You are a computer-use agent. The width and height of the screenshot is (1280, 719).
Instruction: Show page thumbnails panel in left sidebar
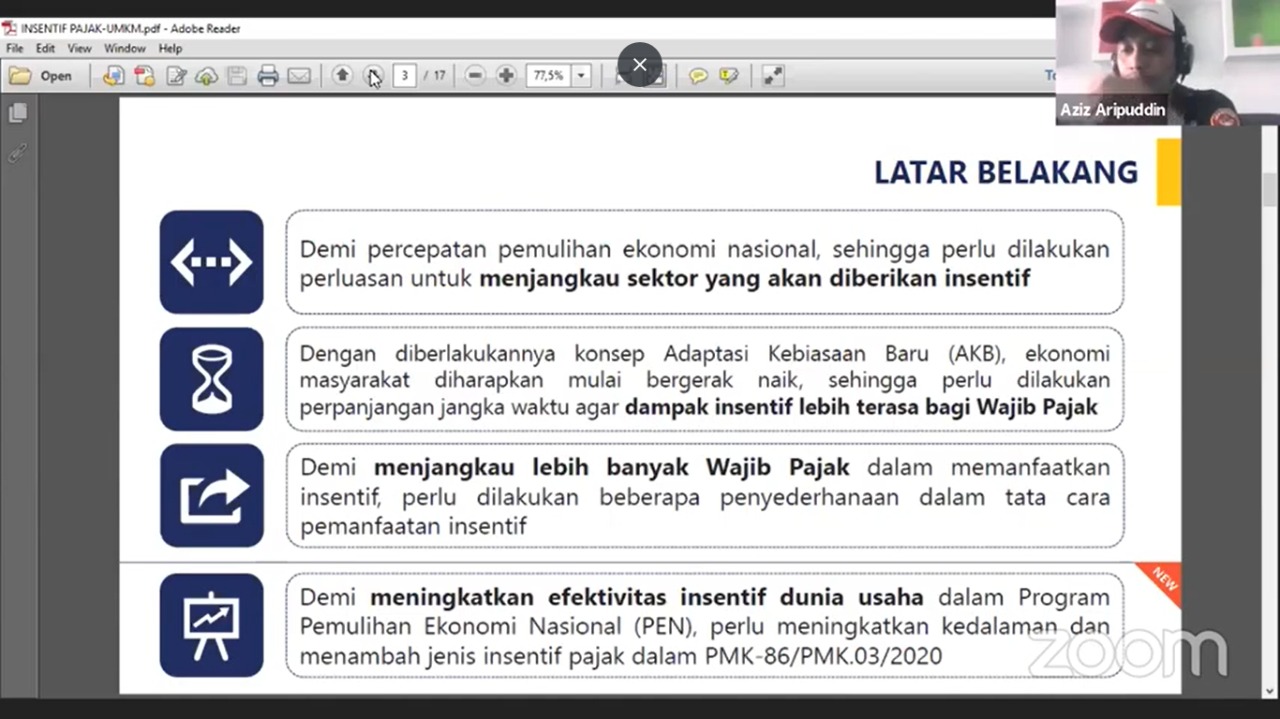[17, 114]
